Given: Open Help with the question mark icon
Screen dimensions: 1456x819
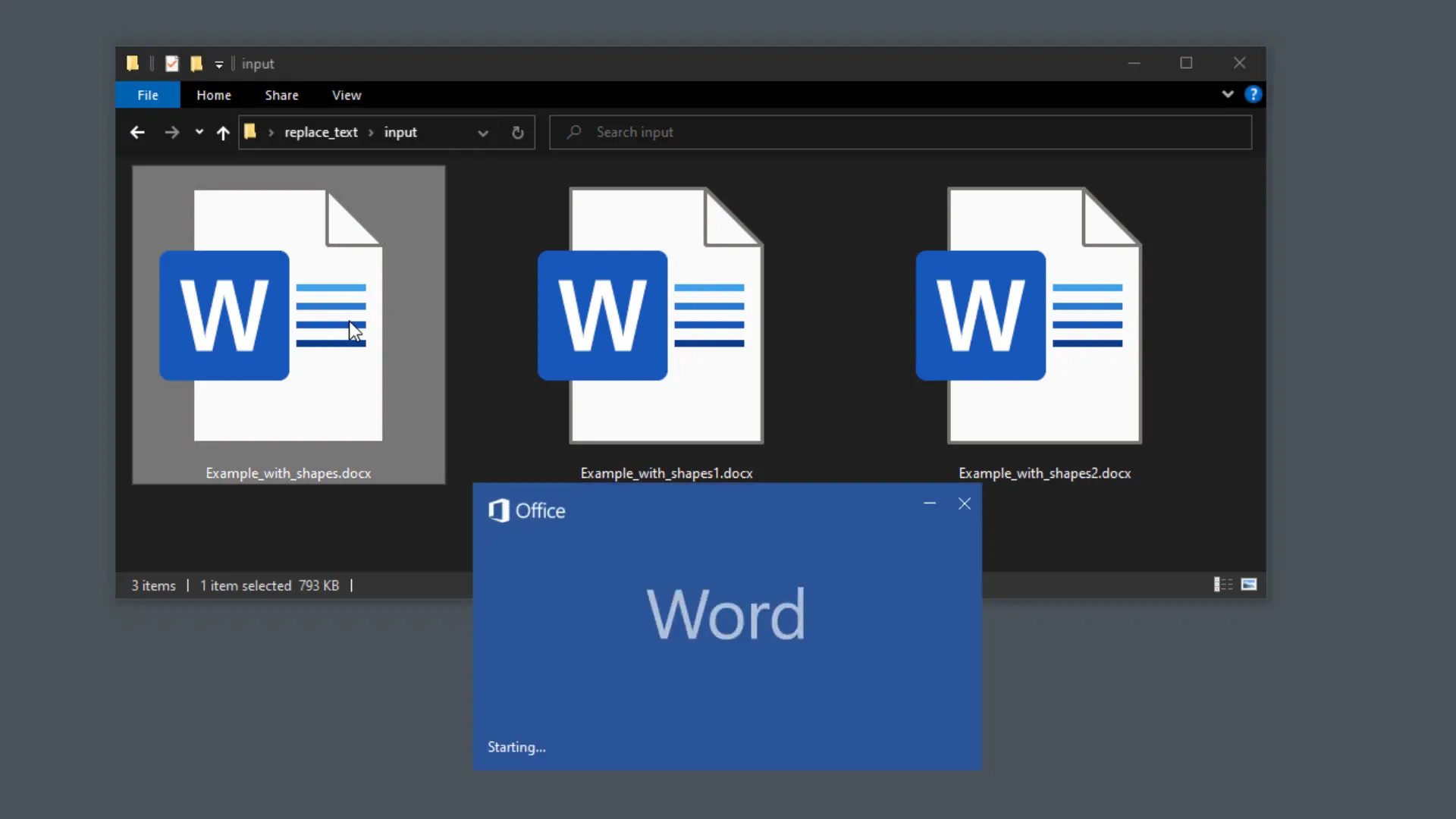Looking at the screenshot, I should [1254, 94].
